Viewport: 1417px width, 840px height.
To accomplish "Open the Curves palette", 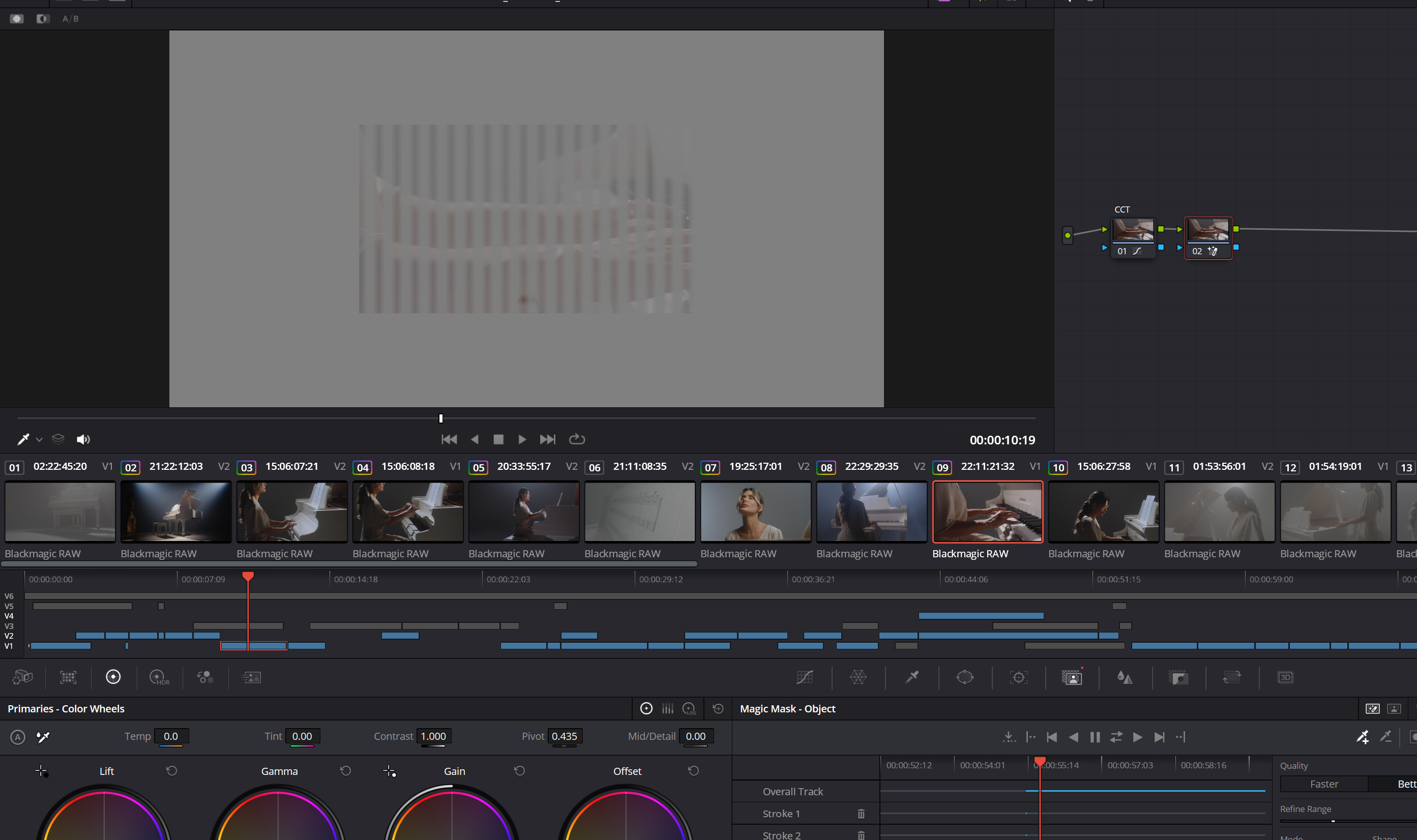I will point(805,677).
